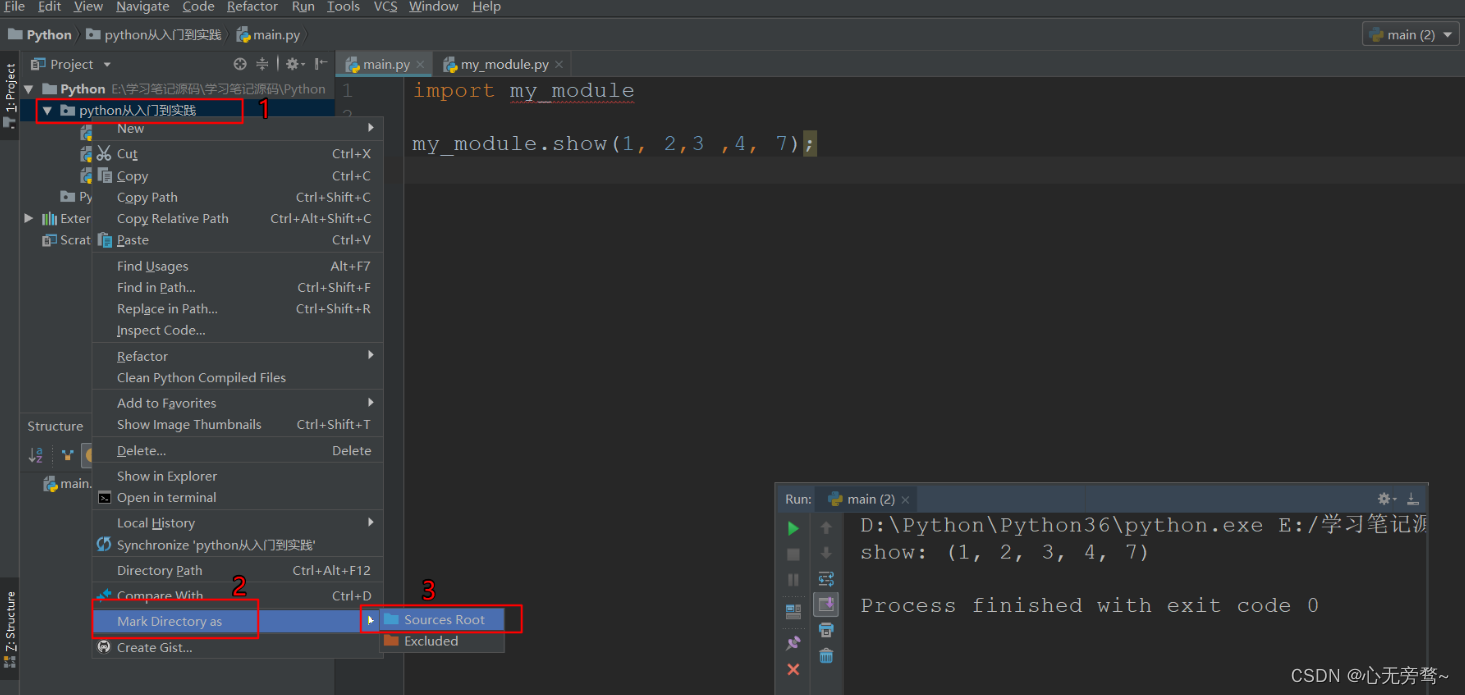The width and height of the screenshot is (1465, 695).
Task: Choose Delete... from context menu
Action: pyautogui.click(x=238, y=450)
